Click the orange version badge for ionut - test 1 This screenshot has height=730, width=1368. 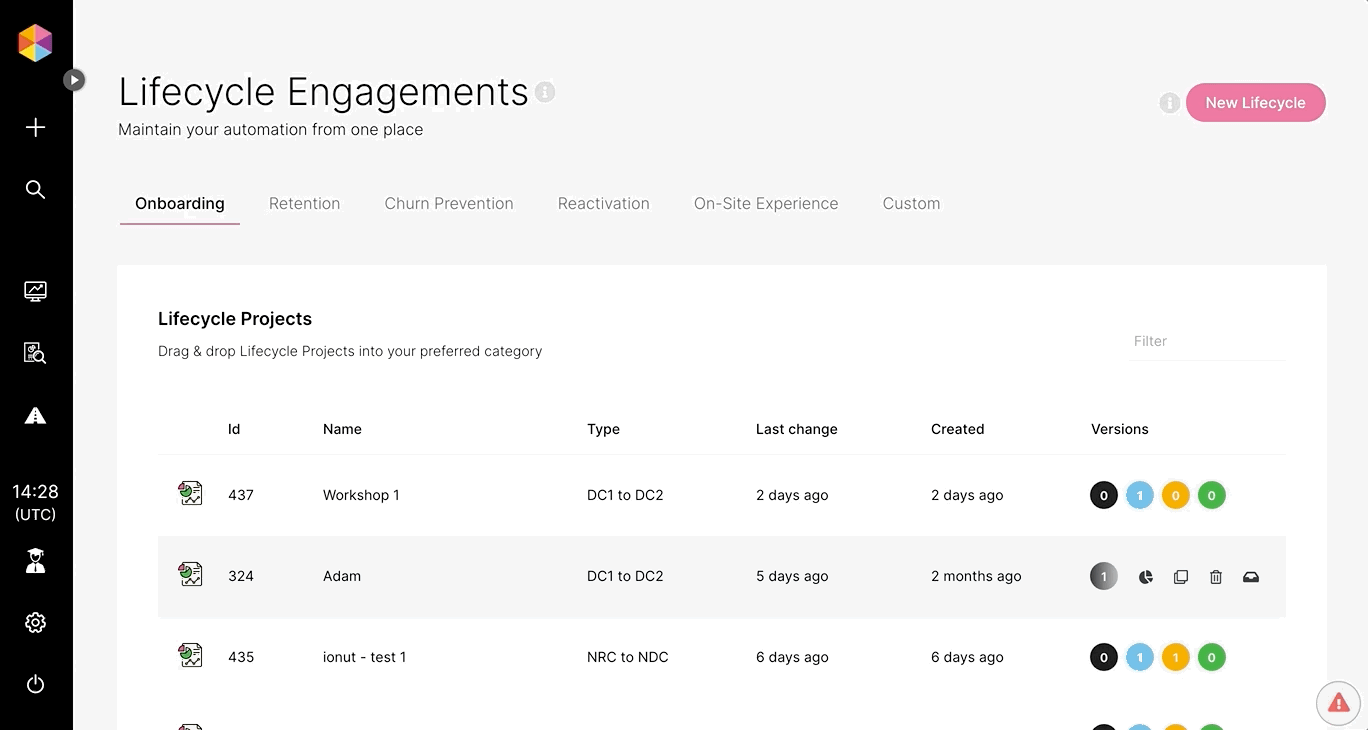coord(1176,657)
